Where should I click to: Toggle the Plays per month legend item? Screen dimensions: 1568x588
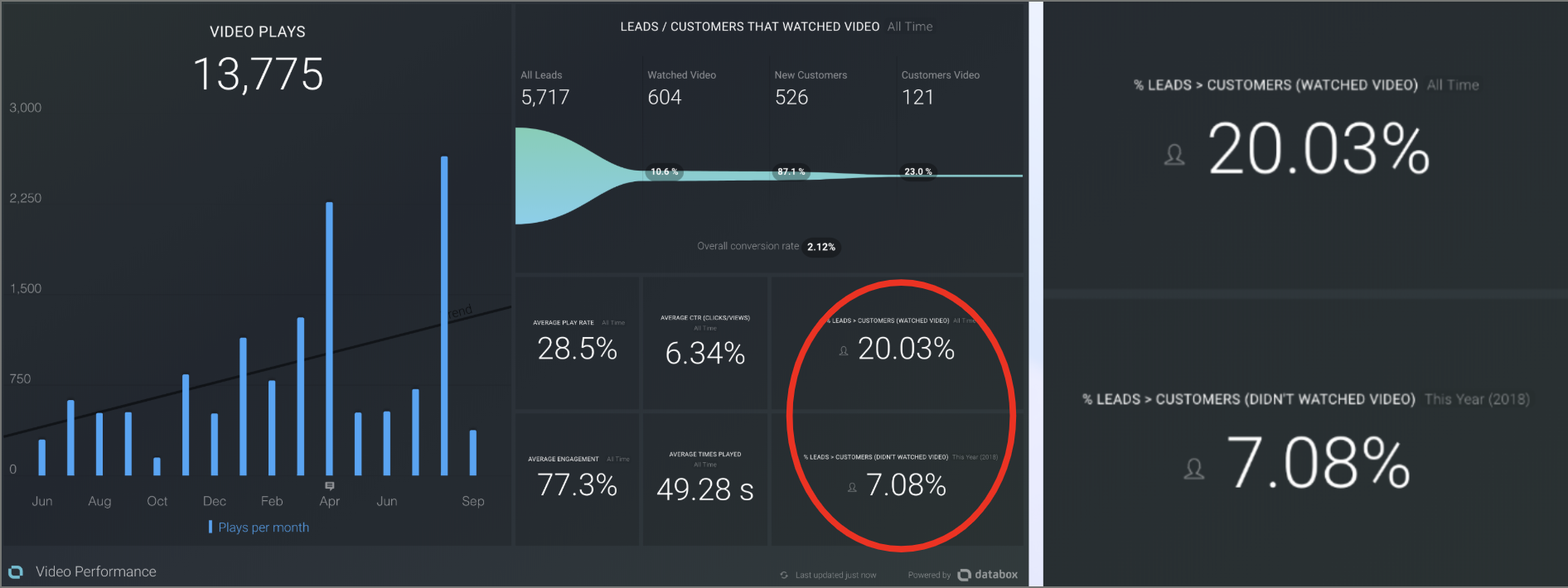(x=263, y=528)
